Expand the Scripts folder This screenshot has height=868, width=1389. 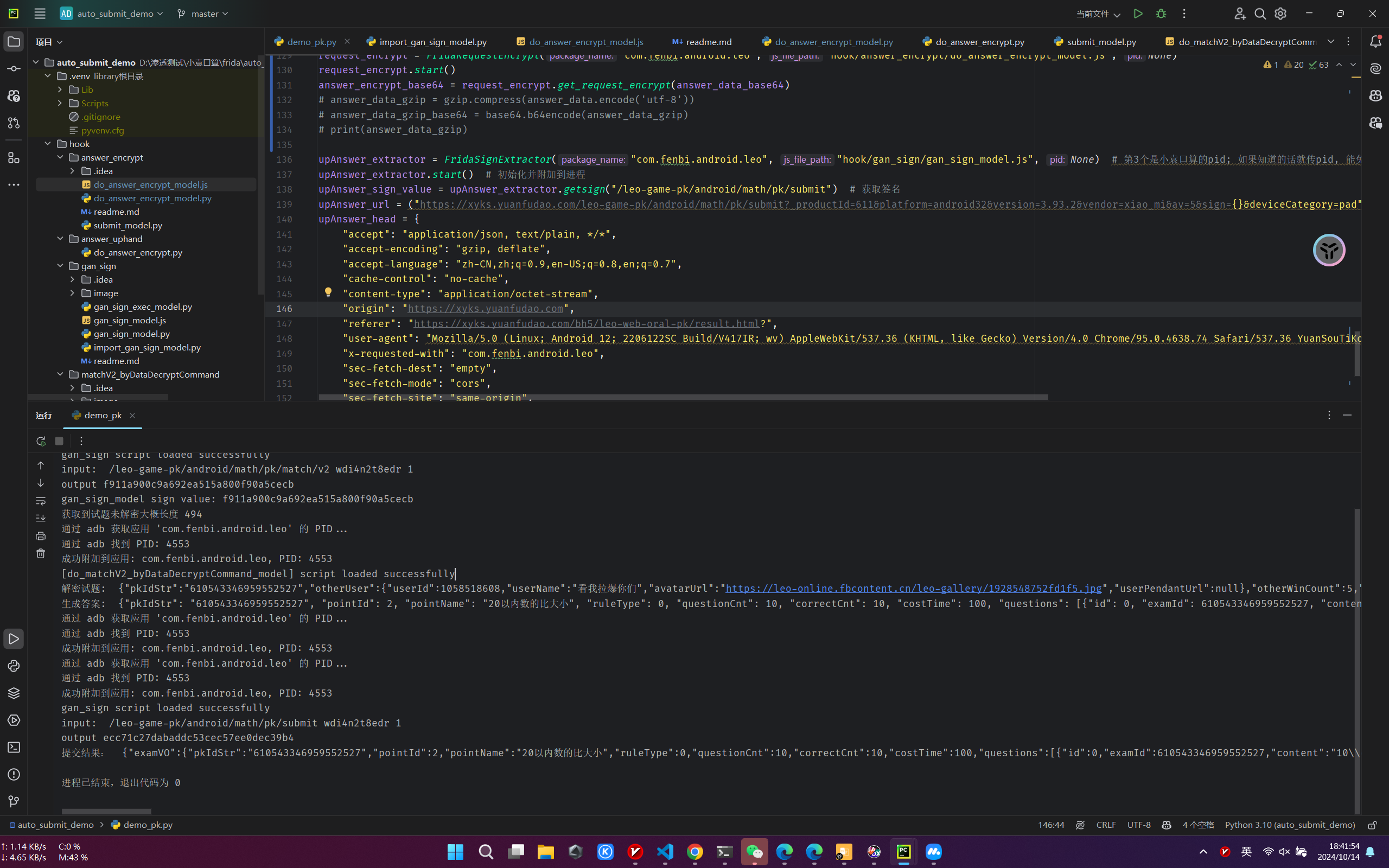[60, 103]
